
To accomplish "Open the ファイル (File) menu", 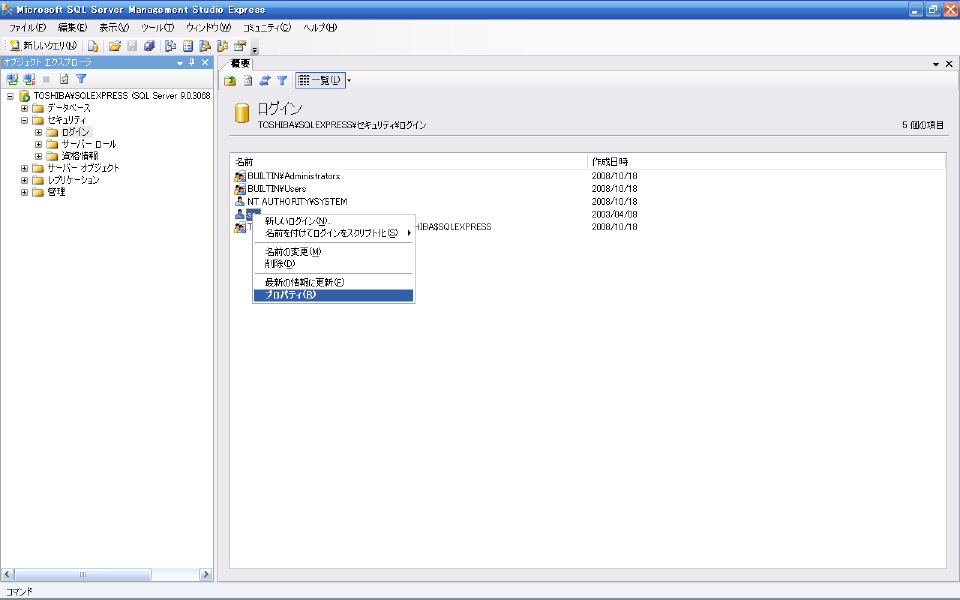I will [28, 28].
